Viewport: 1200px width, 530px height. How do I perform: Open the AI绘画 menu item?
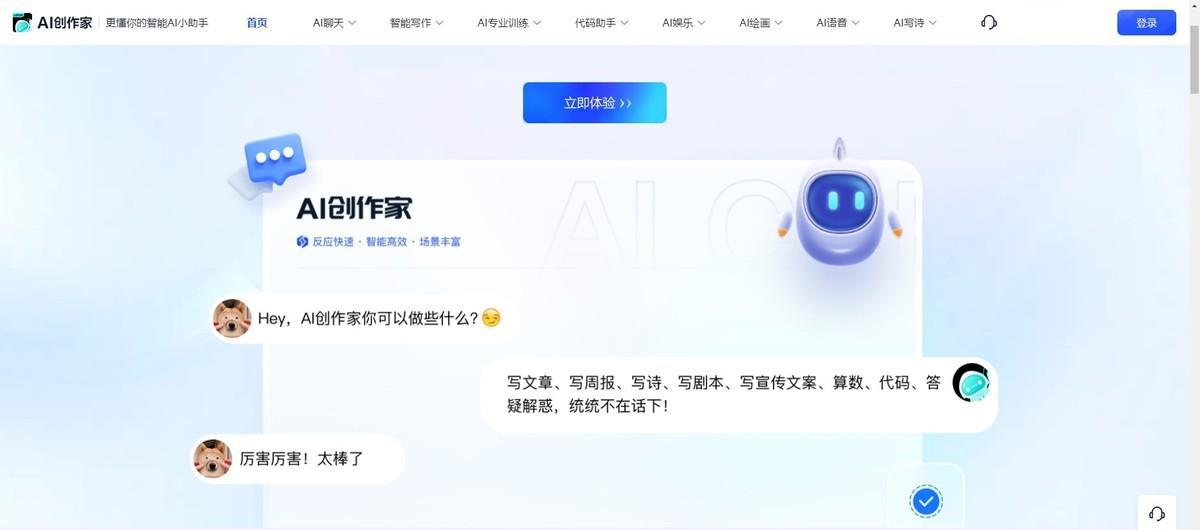point(761,22)
